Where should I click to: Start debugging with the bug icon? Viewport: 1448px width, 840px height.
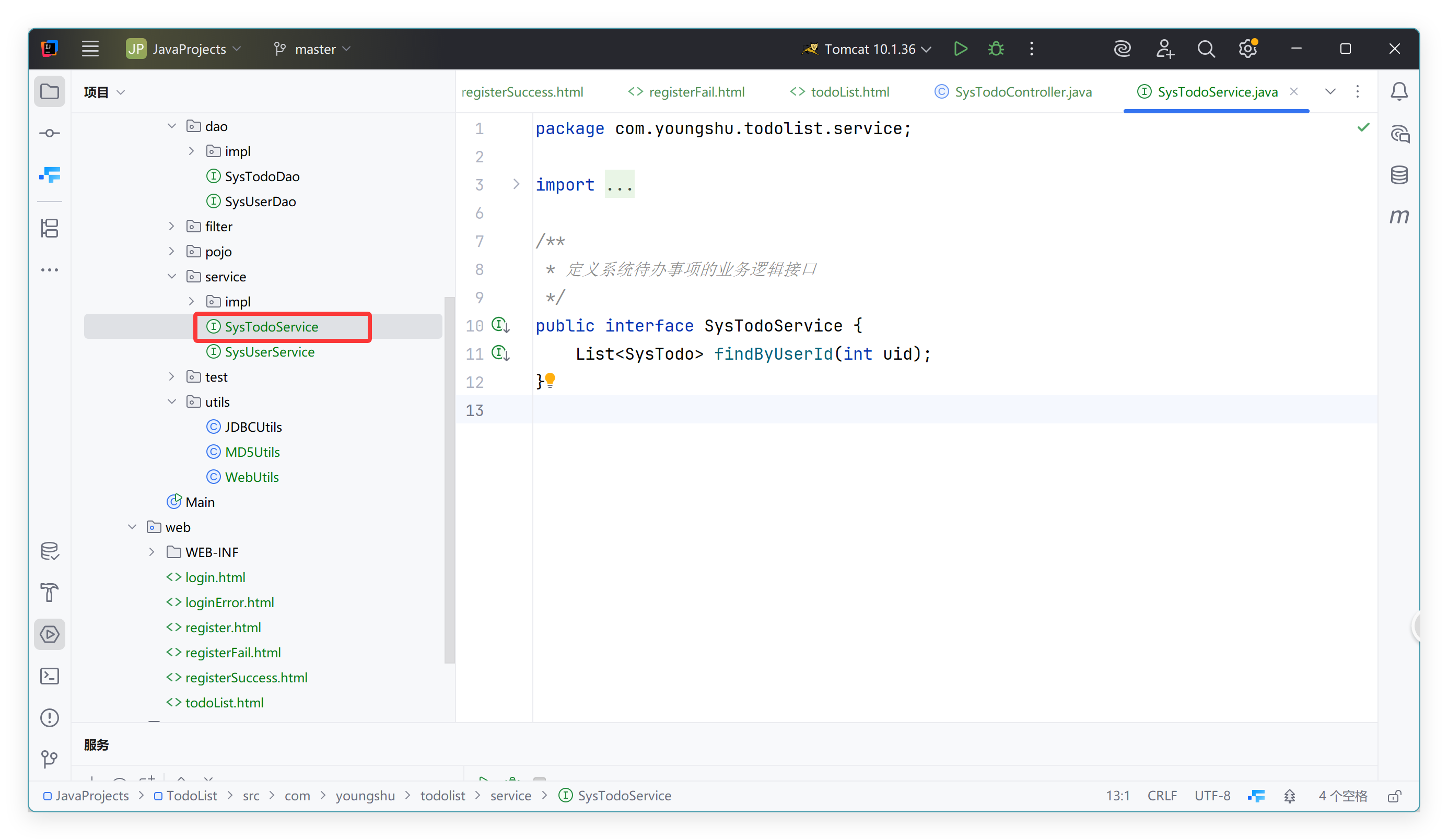click(x=996, y=49)
